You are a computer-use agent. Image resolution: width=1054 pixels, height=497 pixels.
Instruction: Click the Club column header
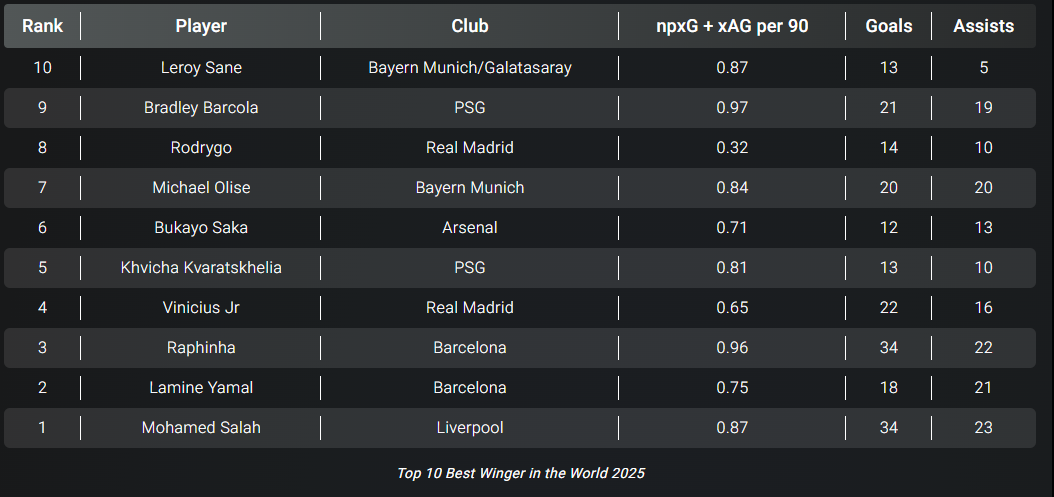click(x=470, y=26)
